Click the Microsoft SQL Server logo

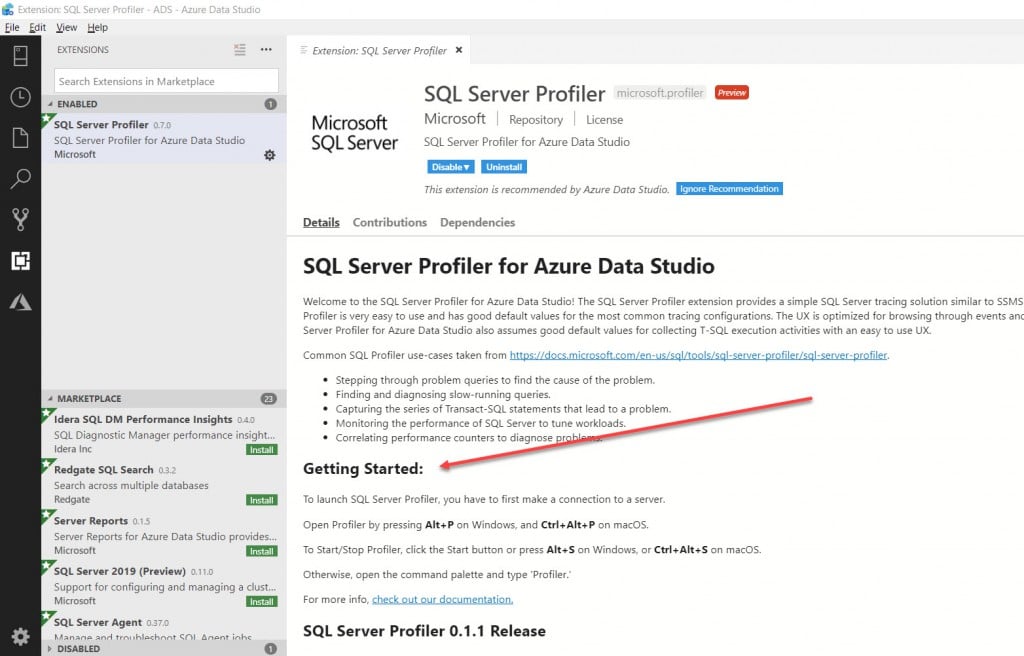pos(354,133)
